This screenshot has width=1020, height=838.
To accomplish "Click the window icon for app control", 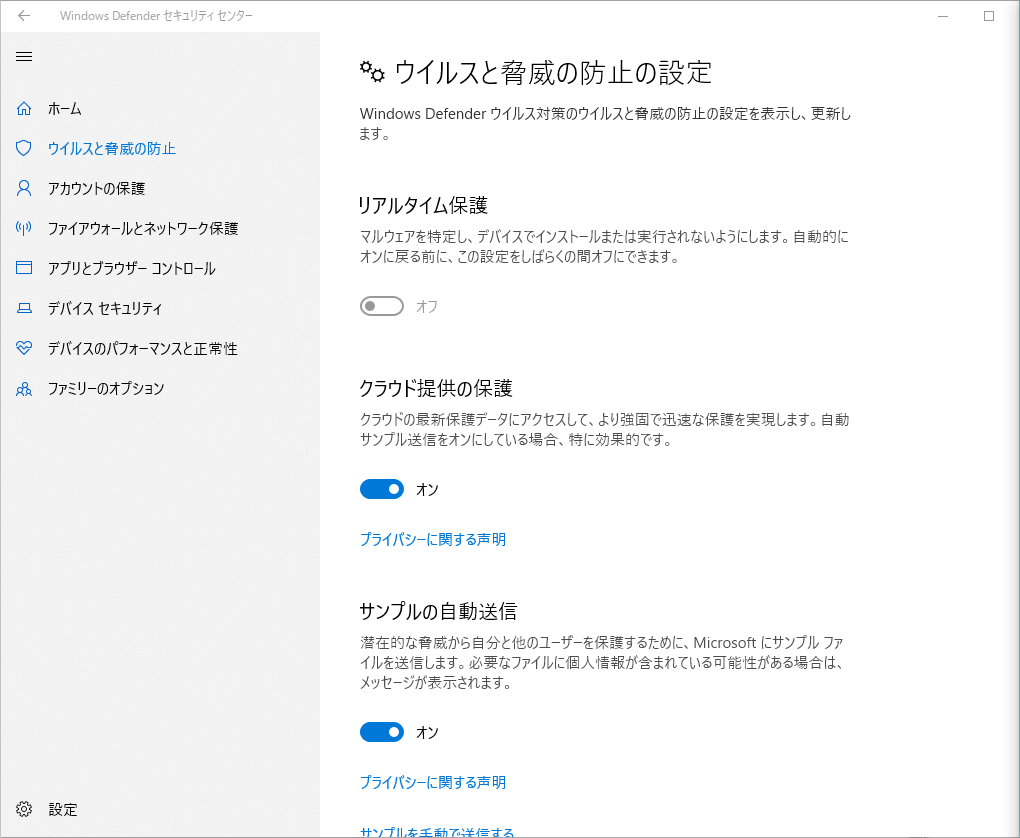I will pos(24,267).
